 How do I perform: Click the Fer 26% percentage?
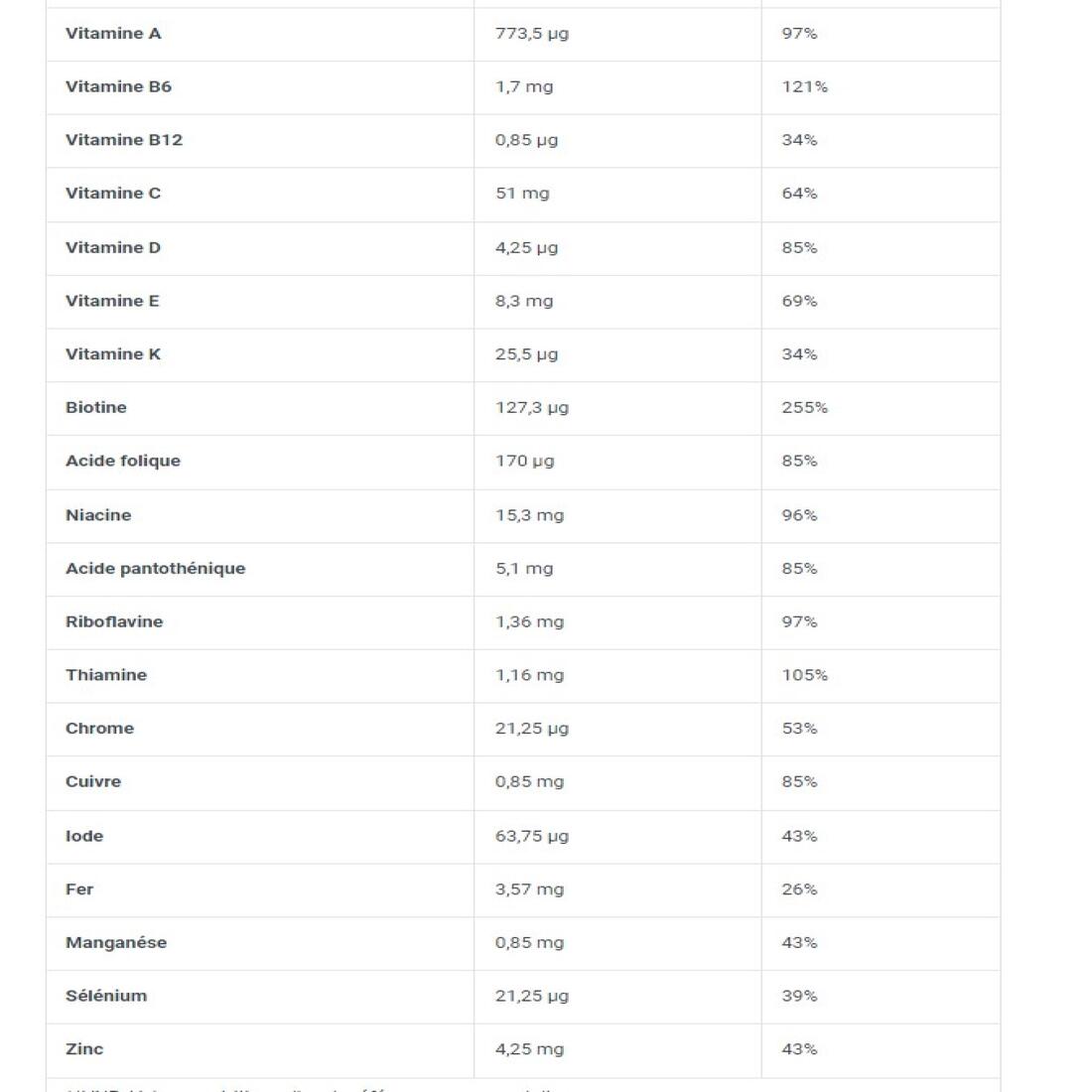tap(799, 889)
